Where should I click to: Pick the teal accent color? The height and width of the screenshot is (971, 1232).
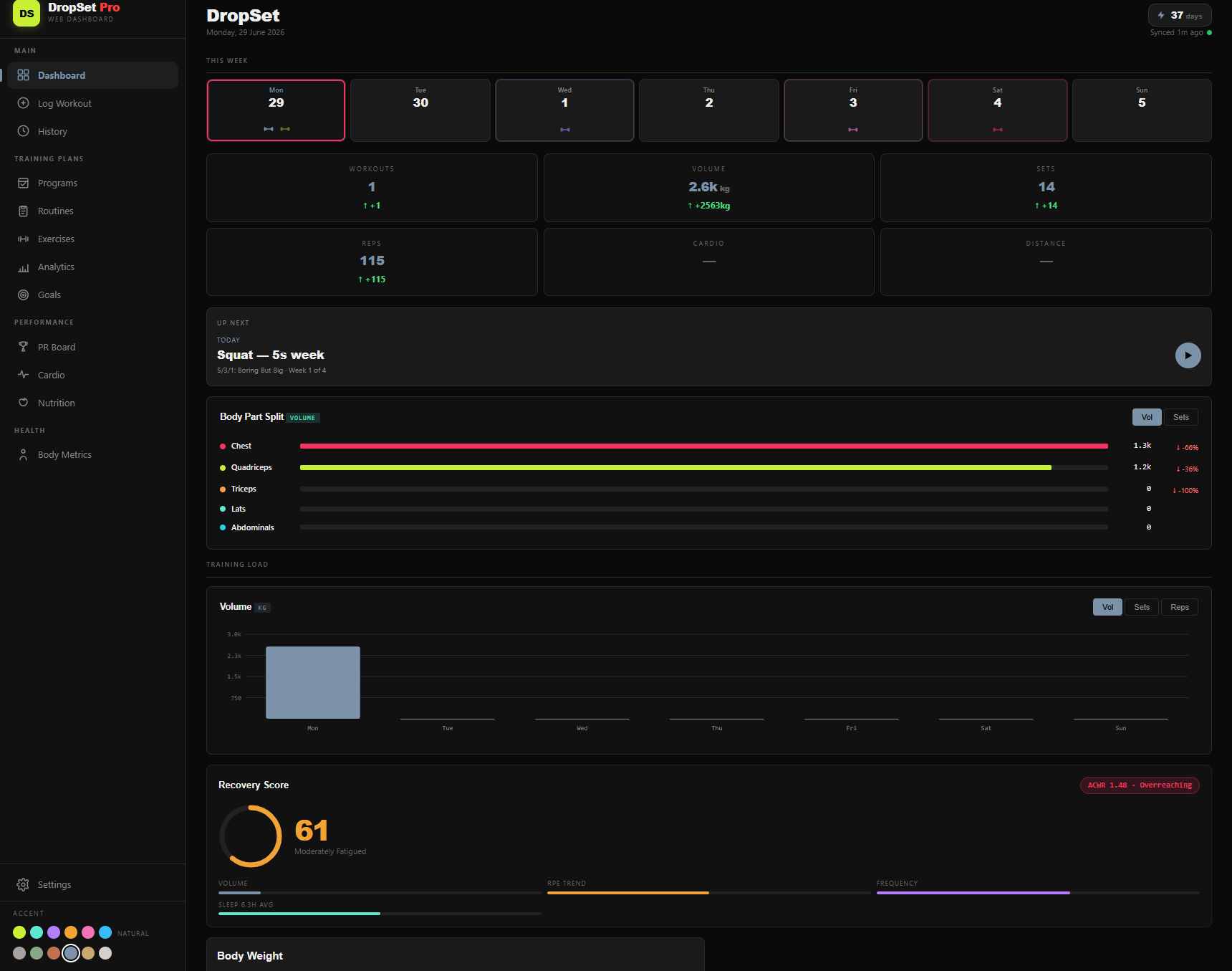click(37, 932)
